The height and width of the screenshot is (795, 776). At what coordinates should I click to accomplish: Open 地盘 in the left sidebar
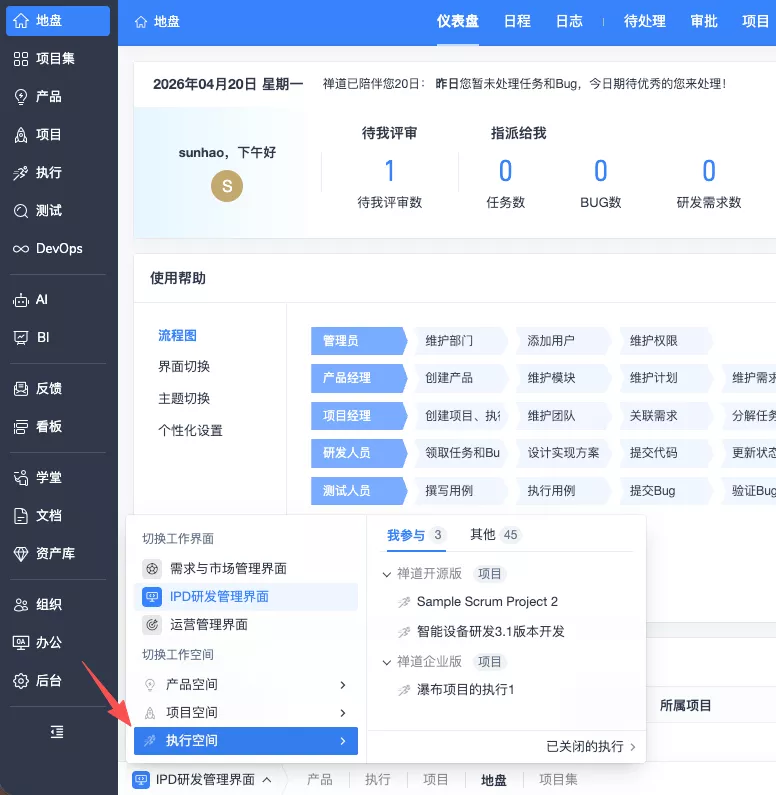coord(58,21)
